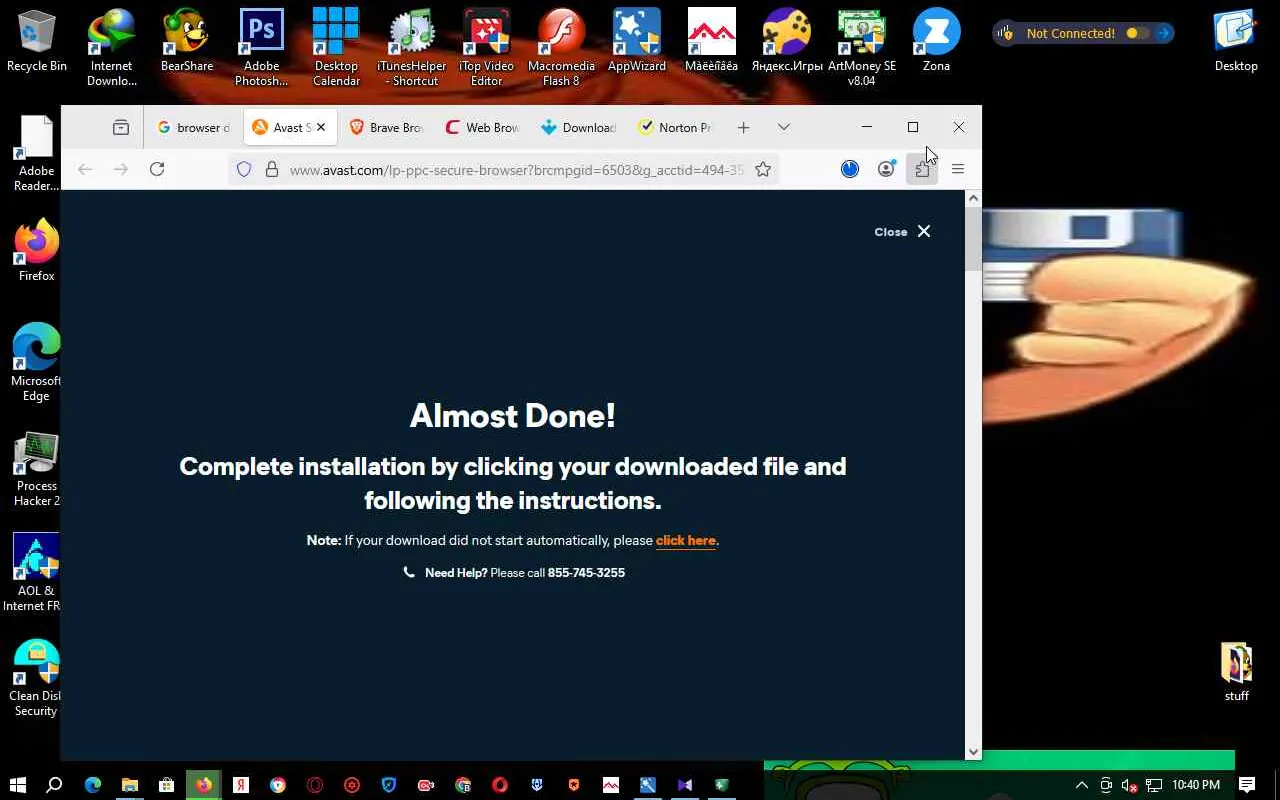Click the volume speaker icon in system tray

tap(1129, 785)
